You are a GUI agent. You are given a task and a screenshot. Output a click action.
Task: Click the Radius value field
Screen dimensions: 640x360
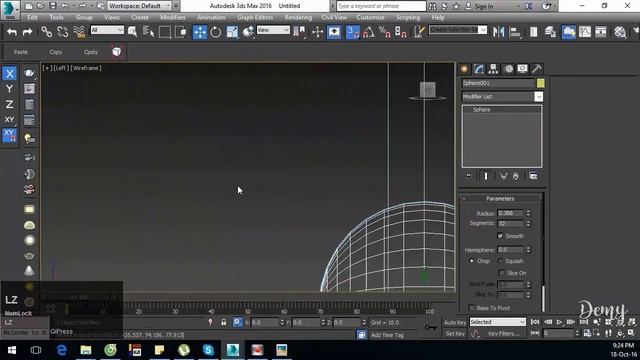[x=510, y=213]
